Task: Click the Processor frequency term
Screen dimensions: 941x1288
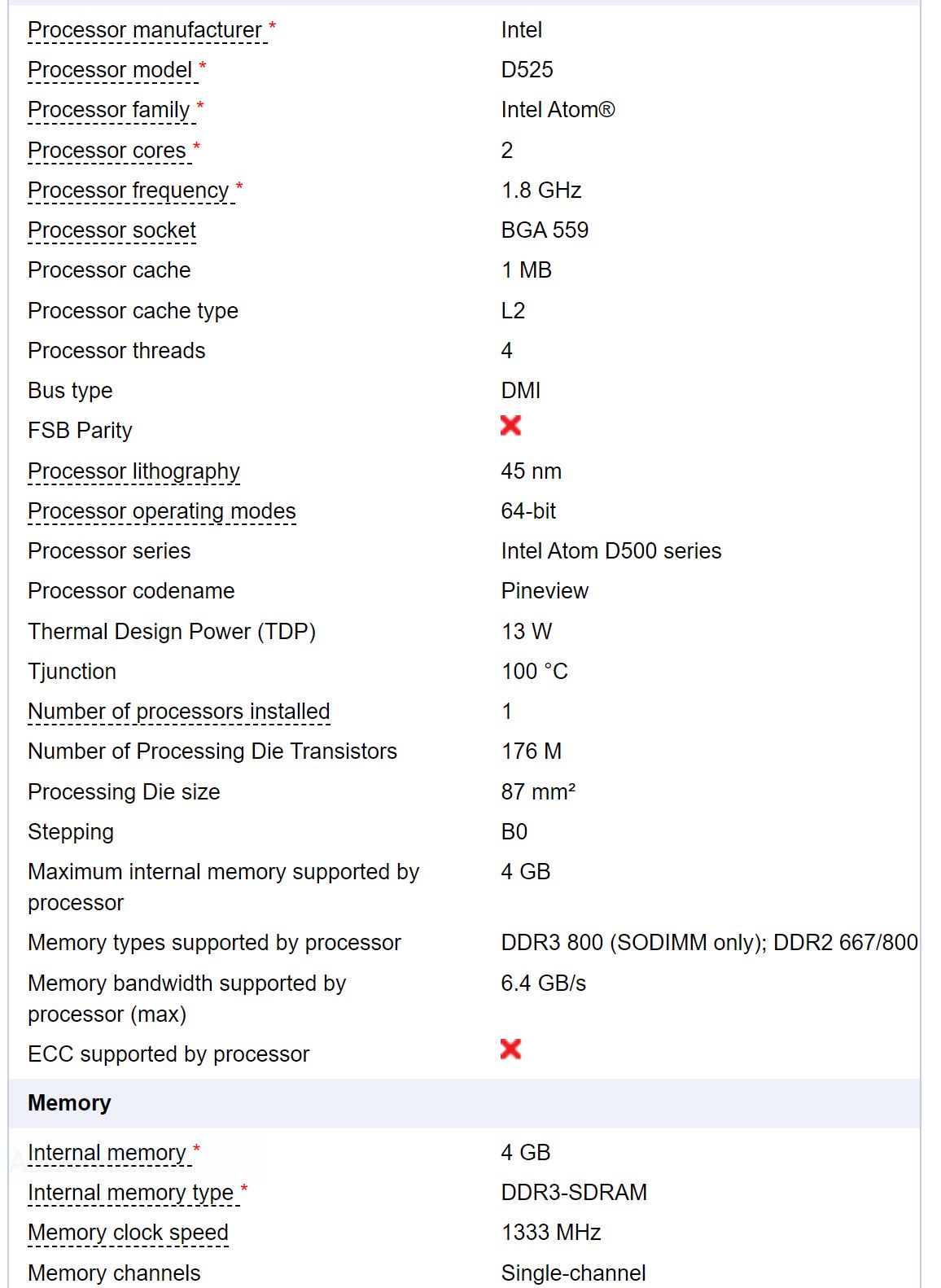Action: coord(129,191)
